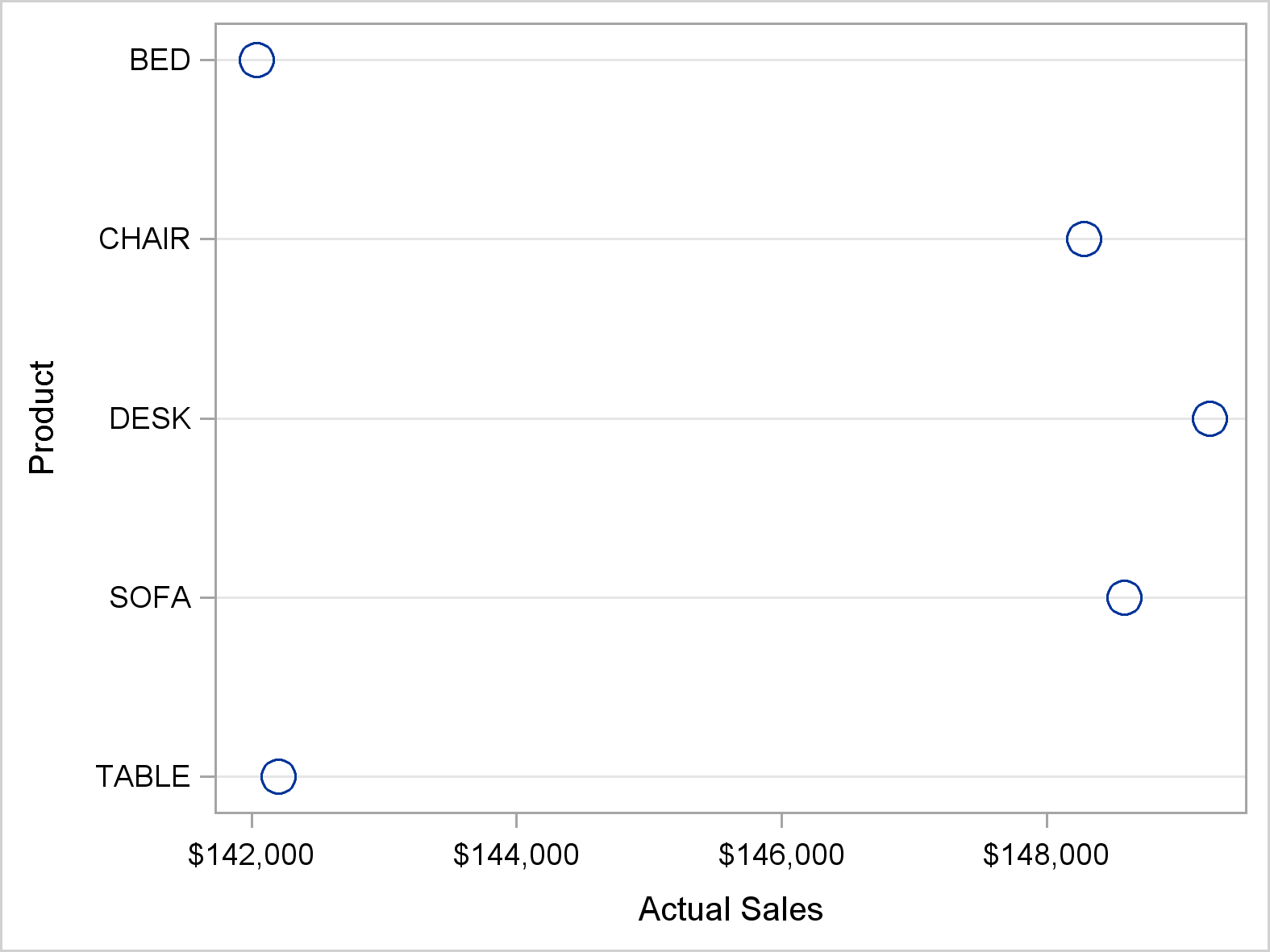Screen dimensions: 1270x952
Task: Select the $144,000 axis value
Action: point(516,854)
